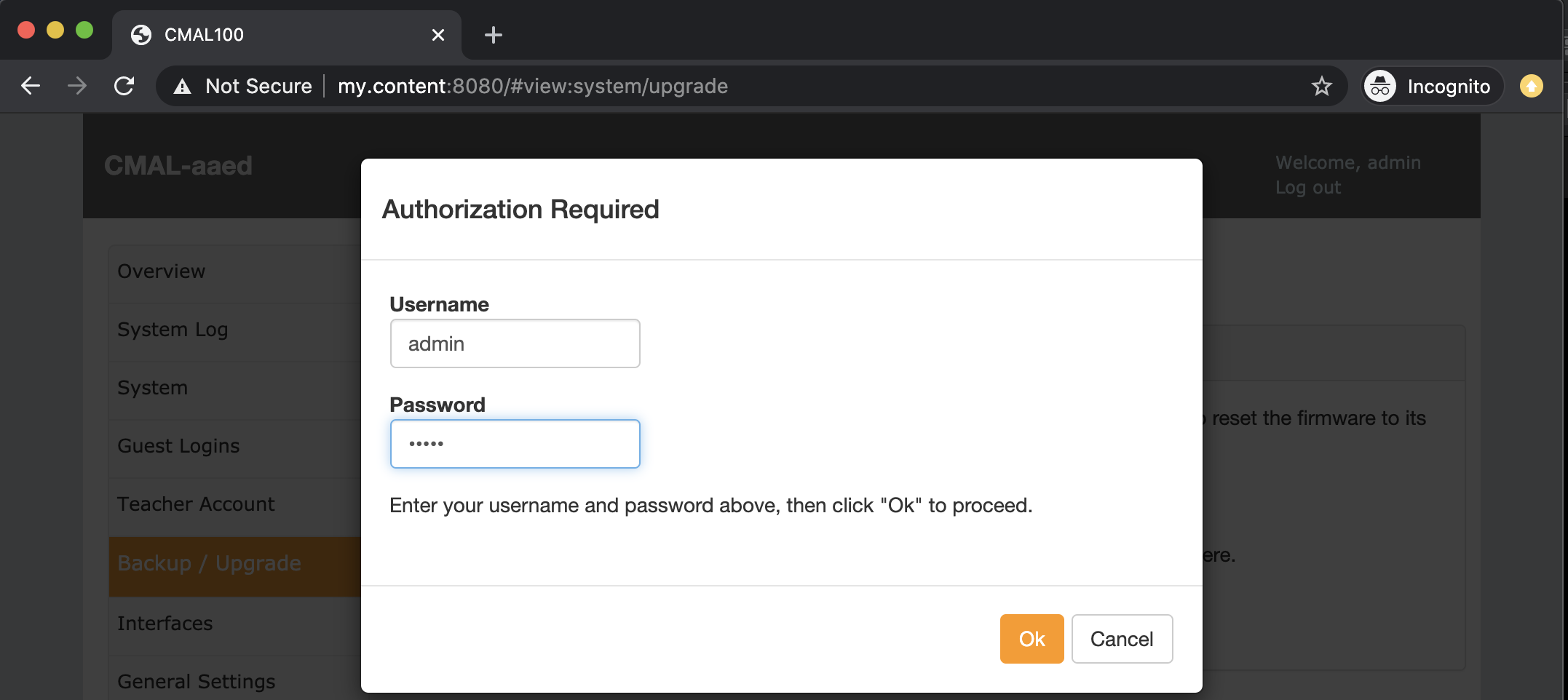Screen dimensions: 1568x700
Task: Open Overview in the sidebar
Action: point(162,271)
